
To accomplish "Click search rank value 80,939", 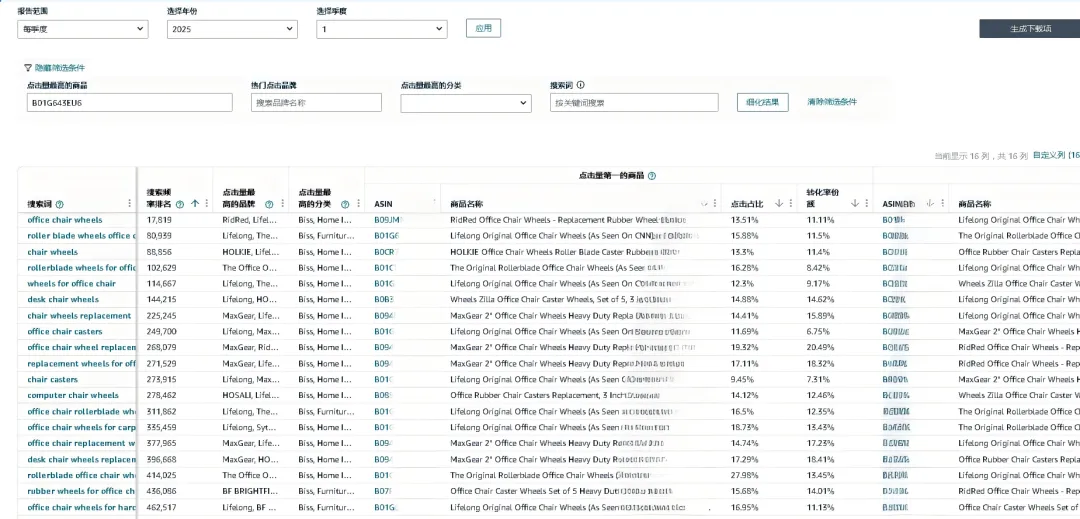I will tap(159, 236).
